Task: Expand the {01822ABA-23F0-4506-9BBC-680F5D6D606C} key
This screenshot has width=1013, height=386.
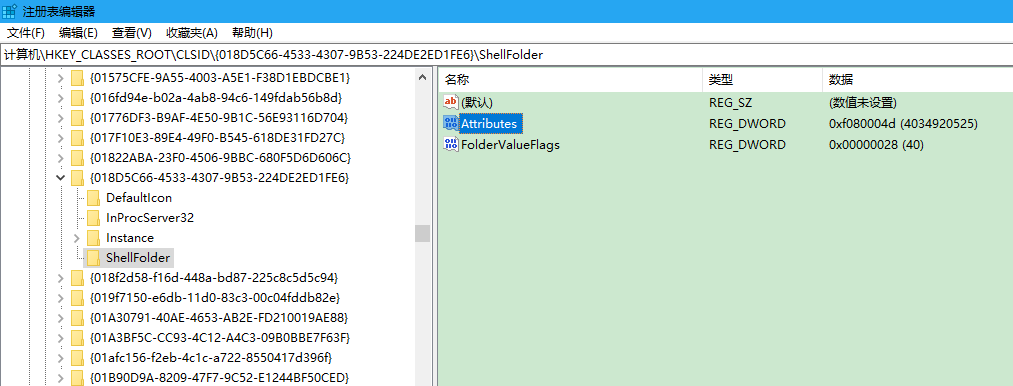Action: point(60,158)
